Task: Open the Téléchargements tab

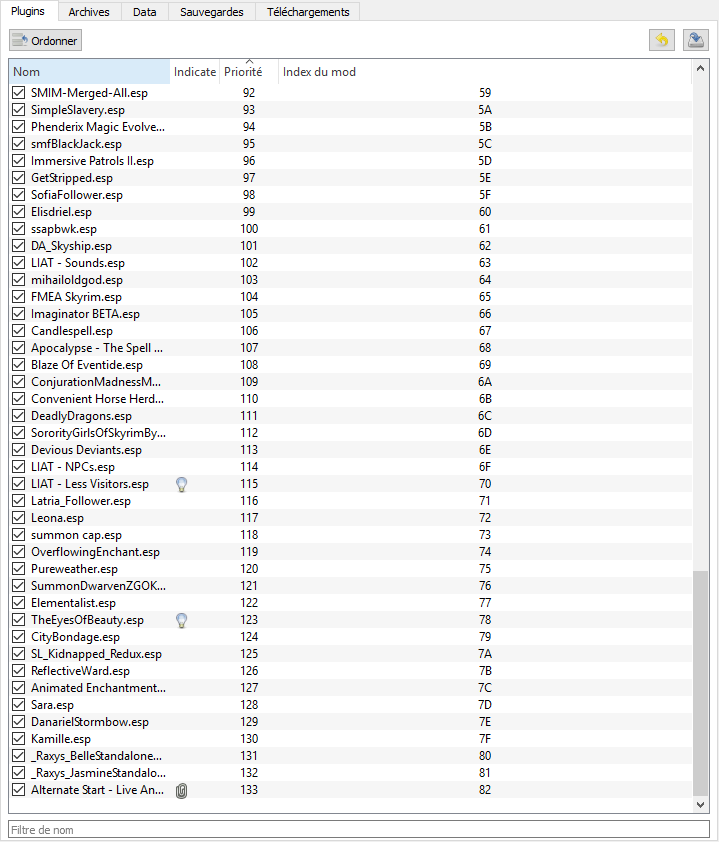Action: [x=308, y=12]
